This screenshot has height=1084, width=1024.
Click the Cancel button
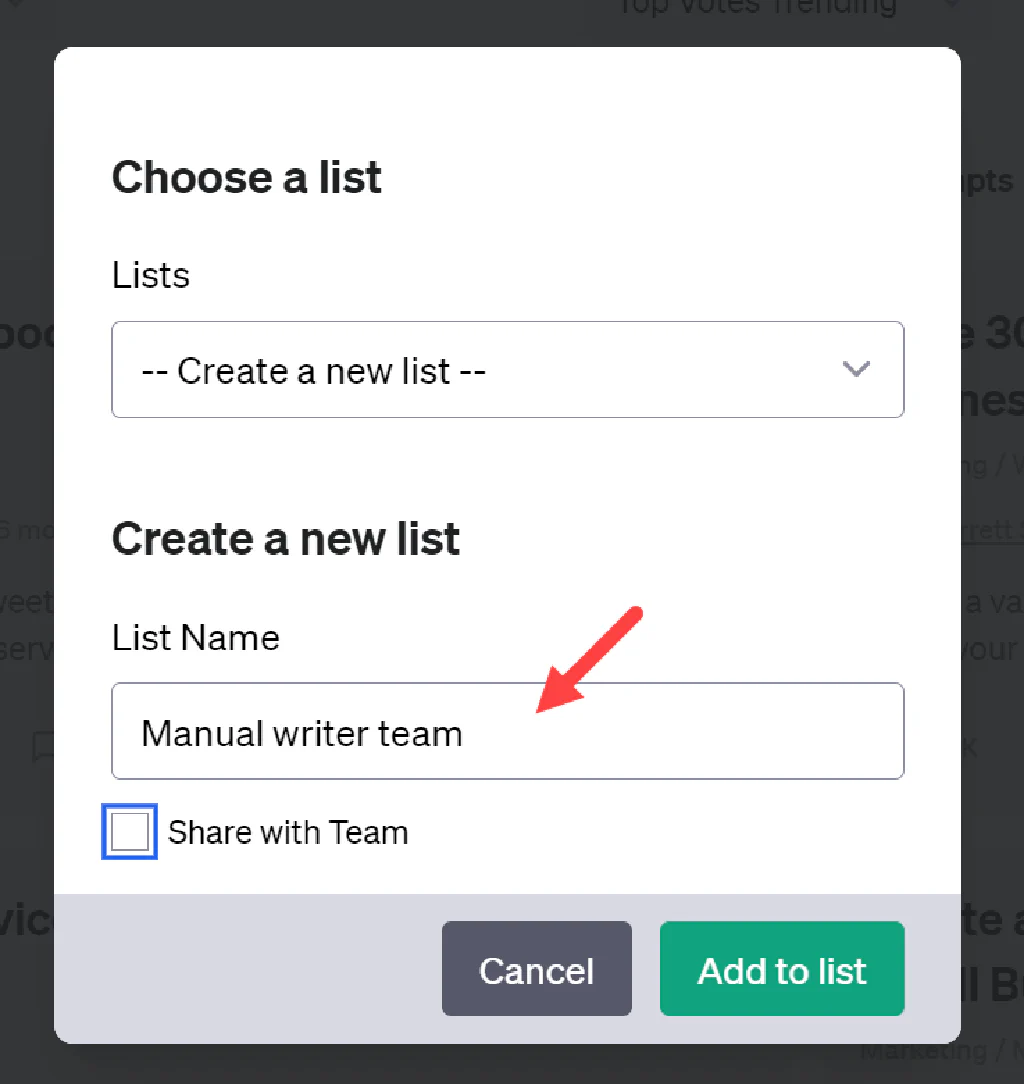pyautogui.click(x=537, y=969)
